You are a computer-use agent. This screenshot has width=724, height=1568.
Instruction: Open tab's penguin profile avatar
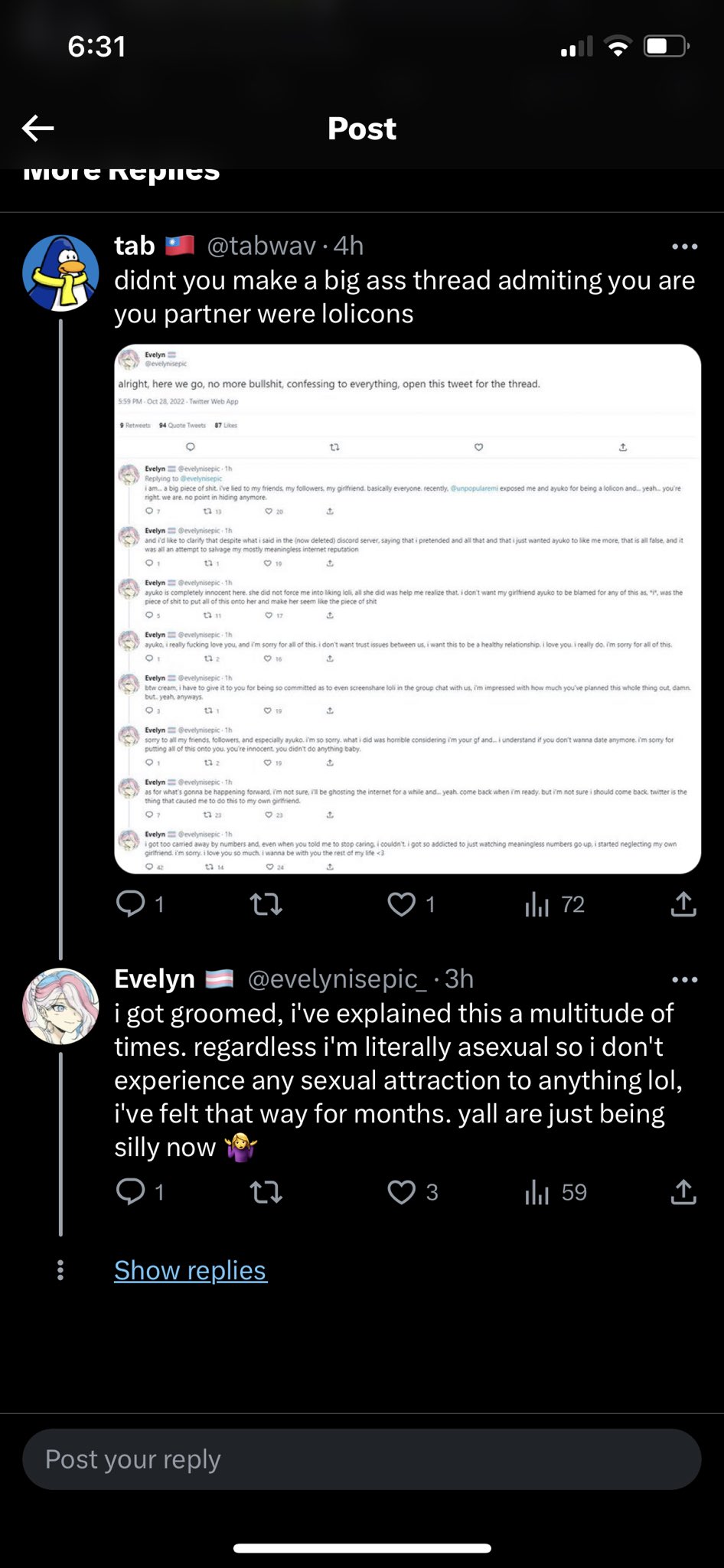click(x=60, y=273)
